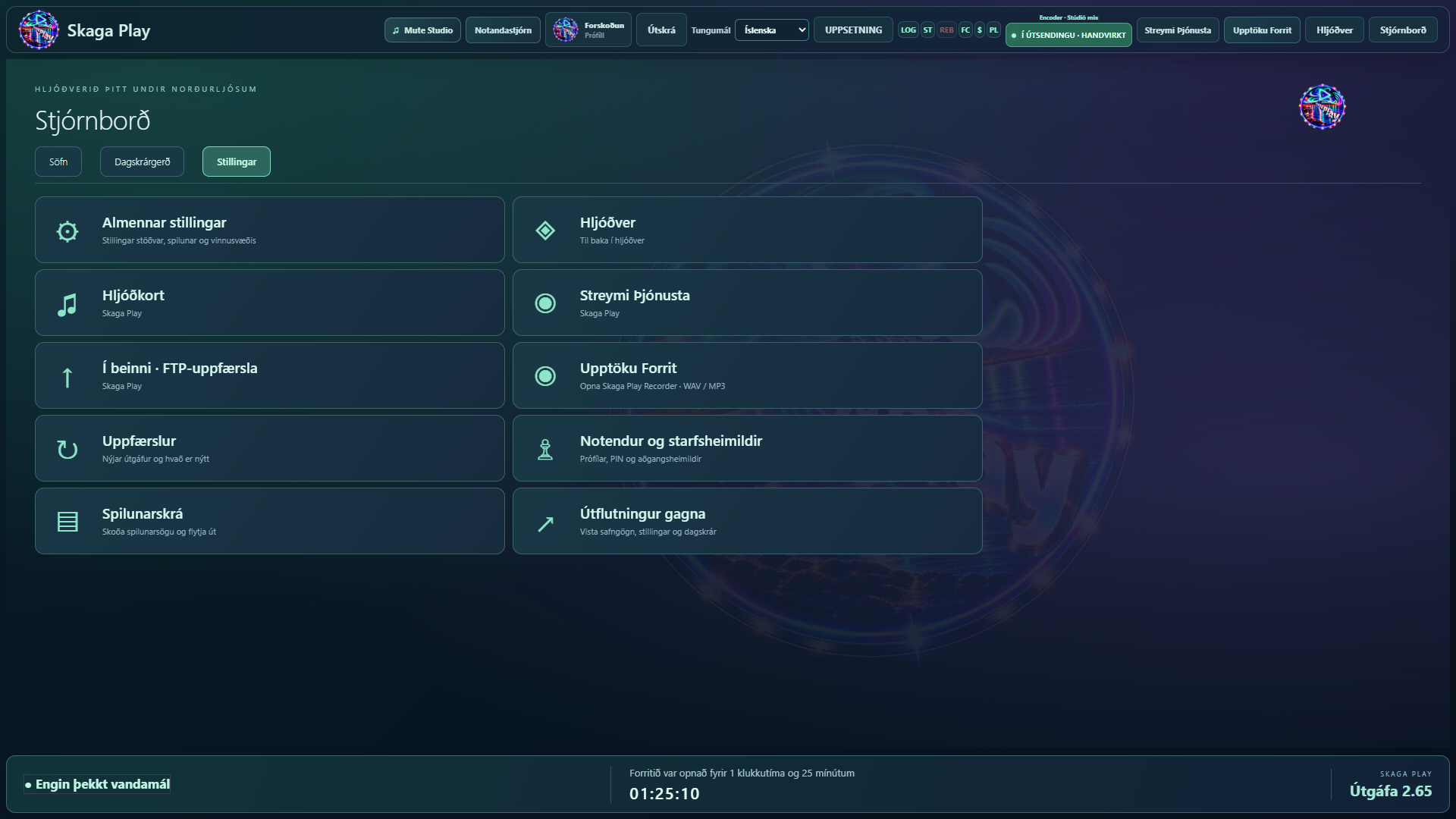1456x819 pixels.
Task: Click the Mute Studio button
Action: click(422, 30)
